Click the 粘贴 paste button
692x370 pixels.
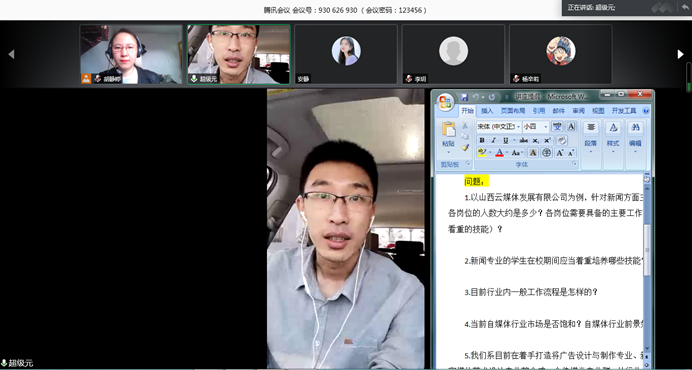(x=448, y=136)
